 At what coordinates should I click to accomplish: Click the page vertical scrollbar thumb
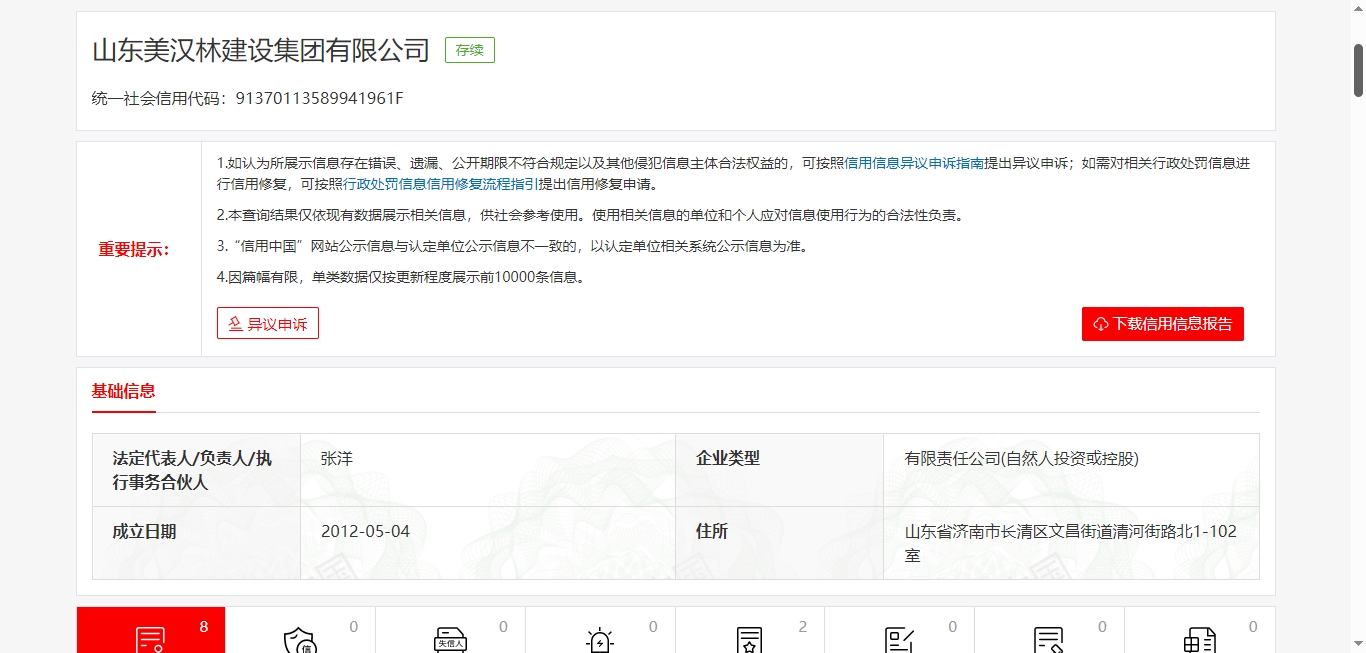pos(1359,70)
